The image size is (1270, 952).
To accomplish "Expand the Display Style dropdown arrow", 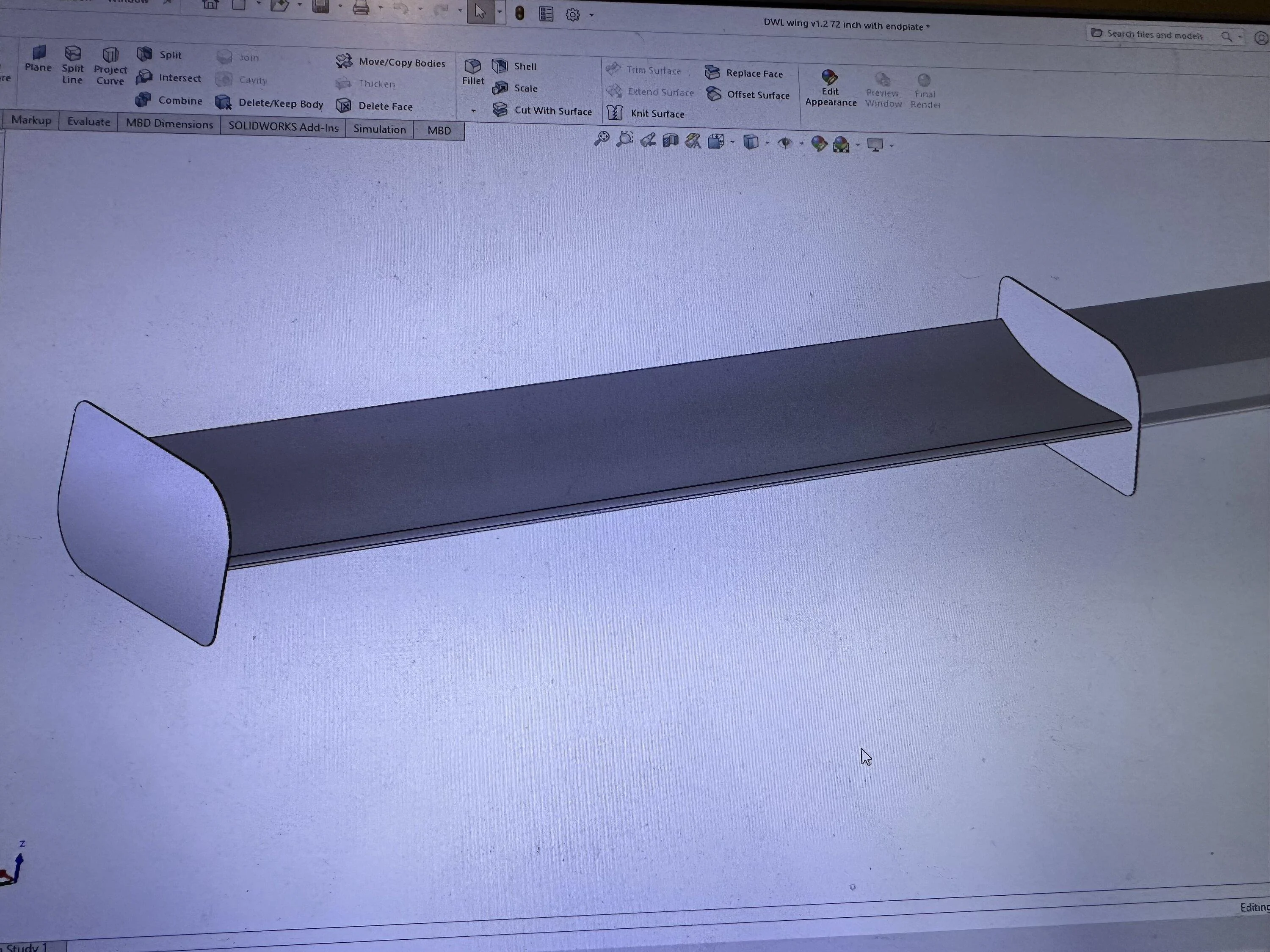I will 767,143.
